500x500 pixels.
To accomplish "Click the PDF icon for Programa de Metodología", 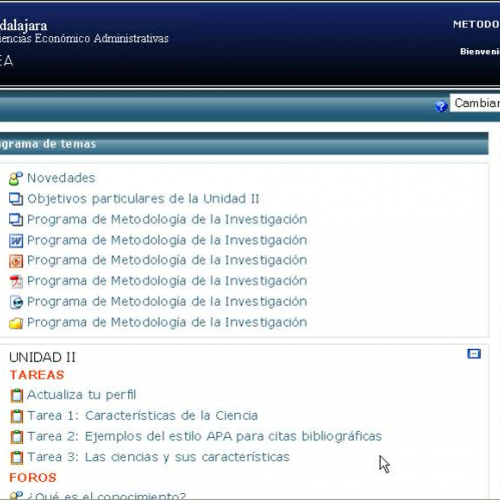I will pyautogui.click(x=16, y=282).
